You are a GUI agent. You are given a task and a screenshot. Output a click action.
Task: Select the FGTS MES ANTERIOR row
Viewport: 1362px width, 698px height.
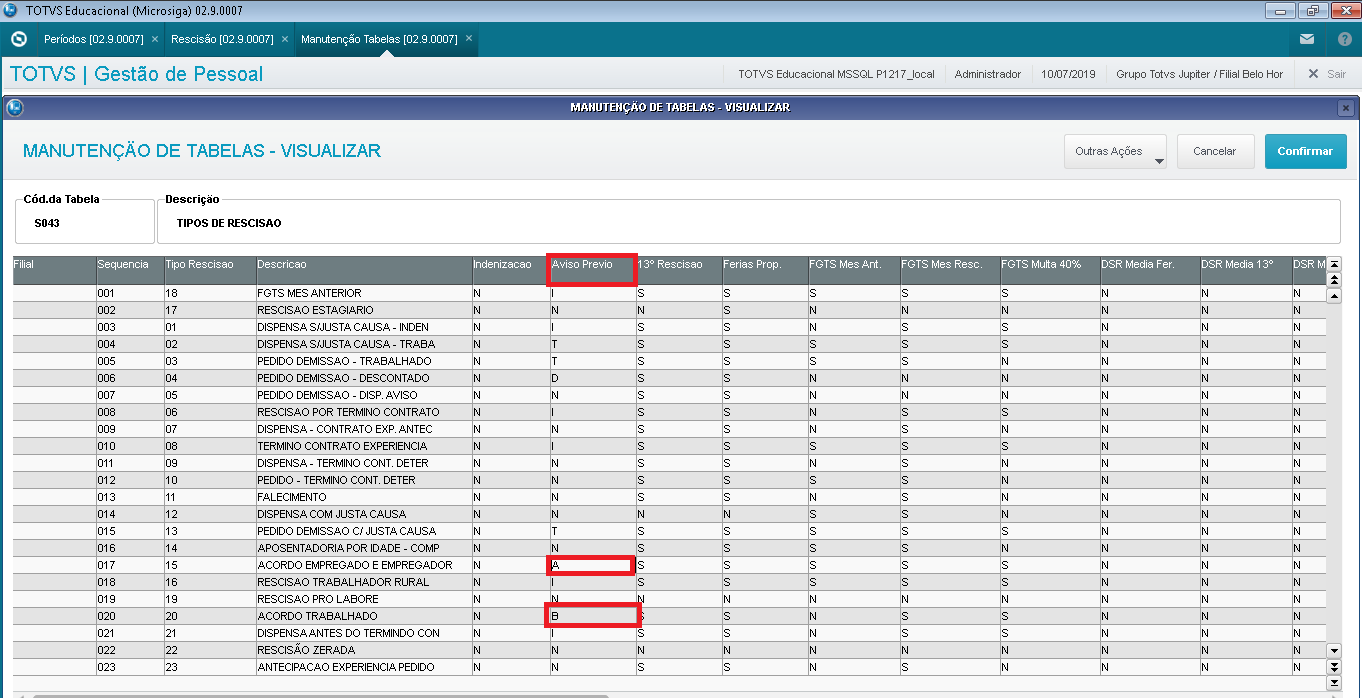(x=669, y=293)
